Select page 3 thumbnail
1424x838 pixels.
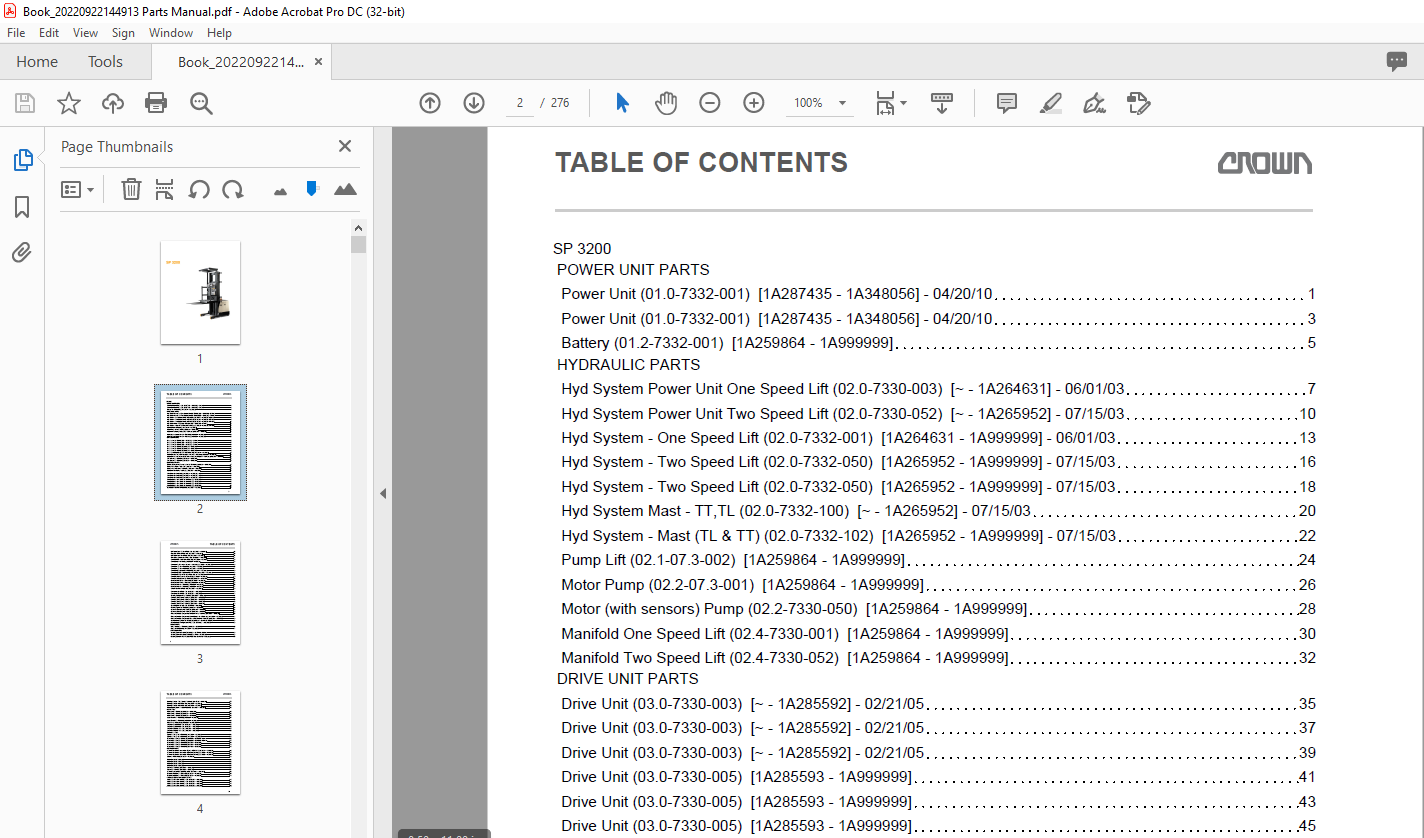click(x=200, y=593)
